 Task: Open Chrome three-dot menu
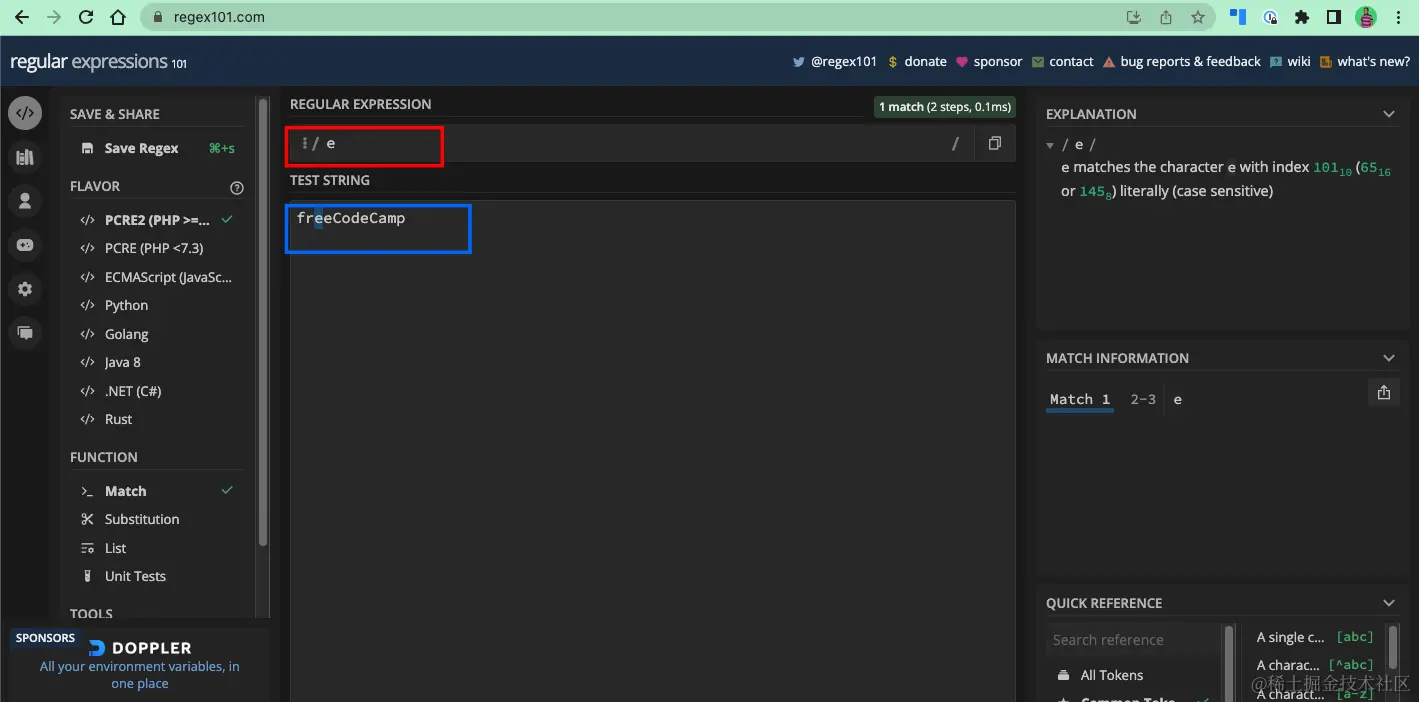click(1398, 17)
